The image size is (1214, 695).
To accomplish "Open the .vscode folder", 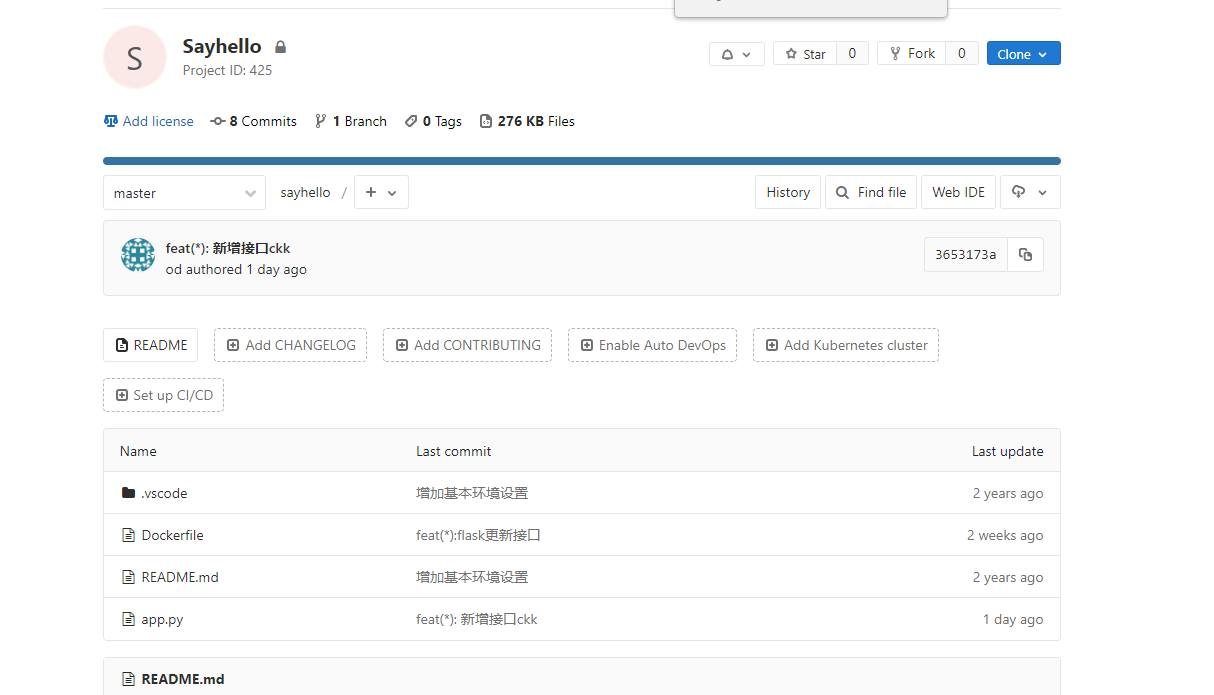I will 164,493.
